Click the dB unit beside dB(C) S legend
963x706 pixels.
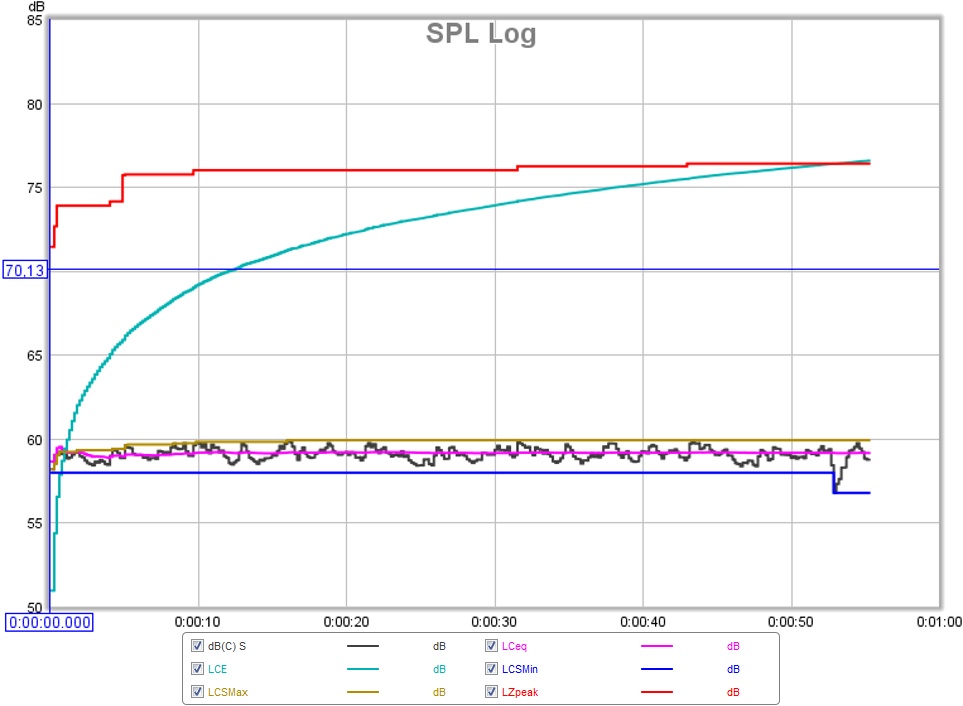(x=439, y=646)
